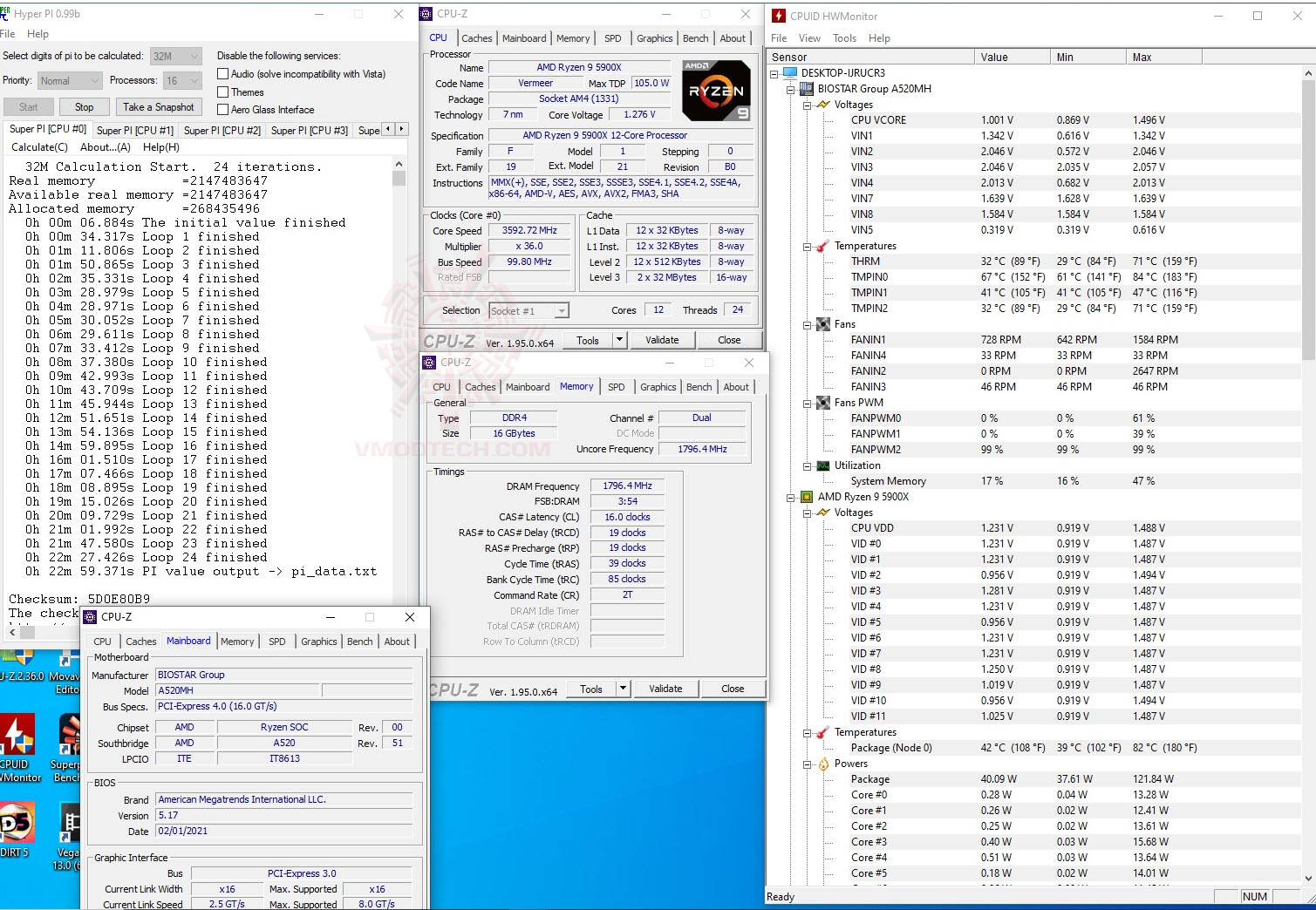The image size is (1316, 910).
Task: Open the digits of pi dropdown showing 32M
Action: (176, 56)
